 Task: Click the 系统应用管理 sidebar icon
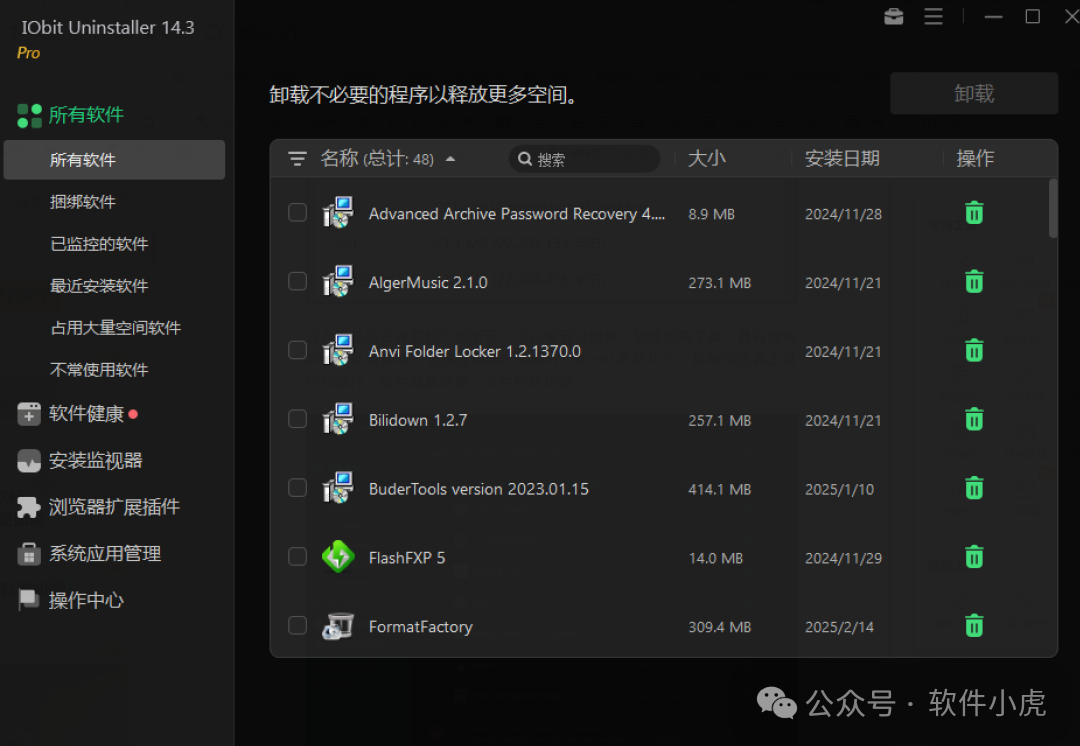[x=29, y=554]
